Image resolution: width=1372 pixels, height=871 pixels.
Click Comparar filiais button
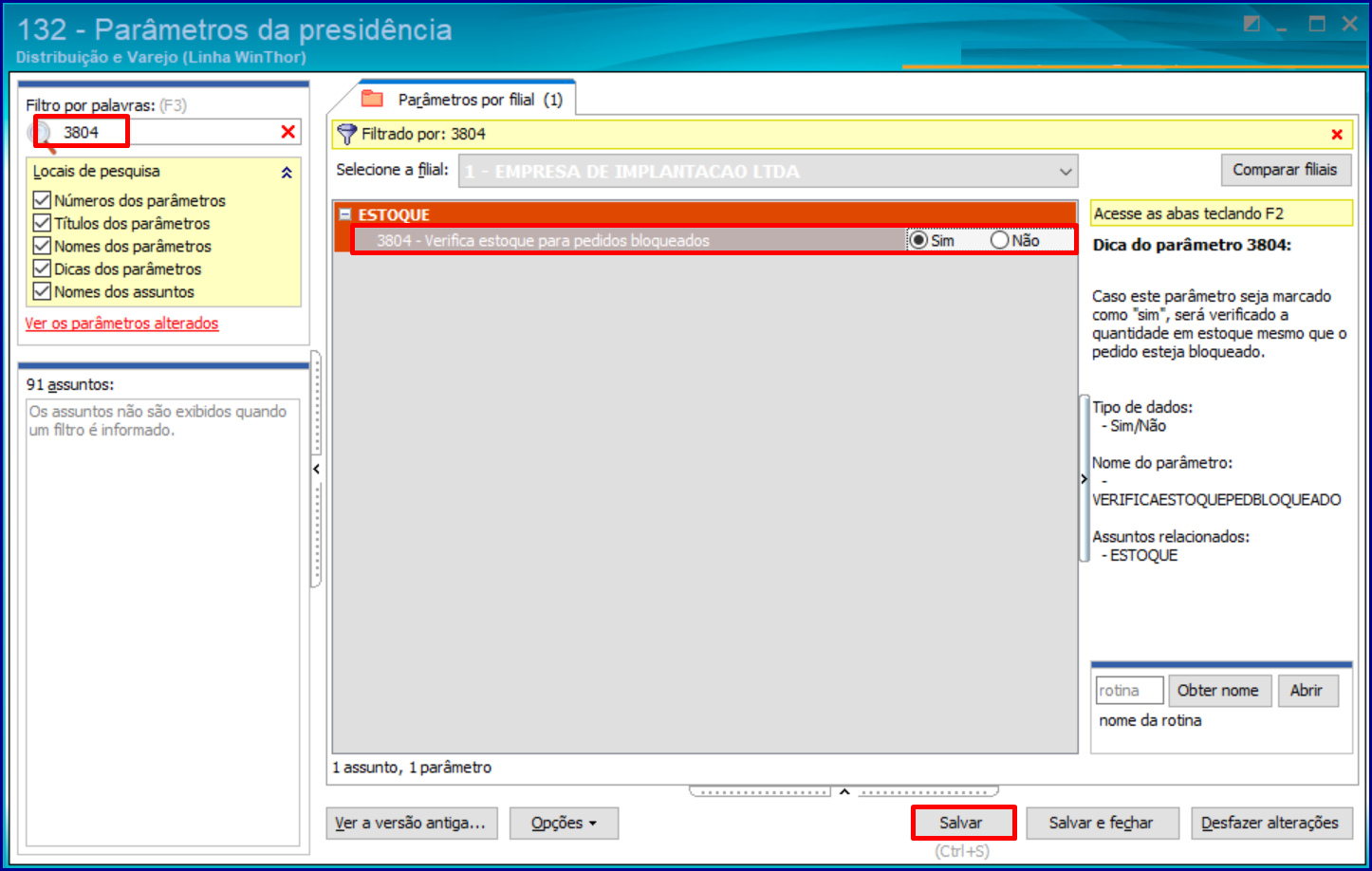pyautogui.click(x=1286, y=170)
